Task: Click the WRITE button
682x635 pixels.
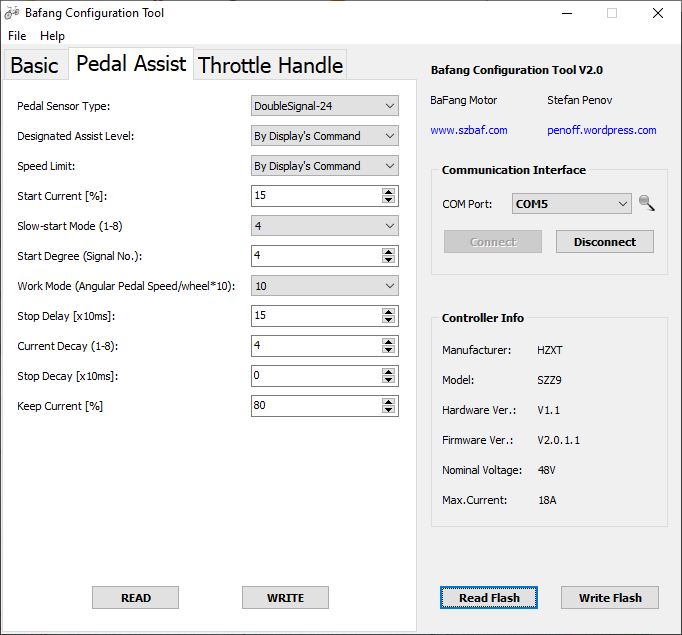Action: (285, 598)
